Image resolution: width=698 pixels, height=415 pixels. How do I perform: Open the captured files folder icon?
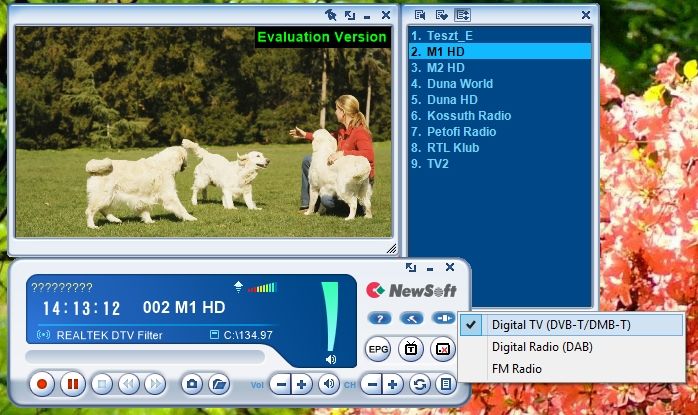tap(219, 384)
